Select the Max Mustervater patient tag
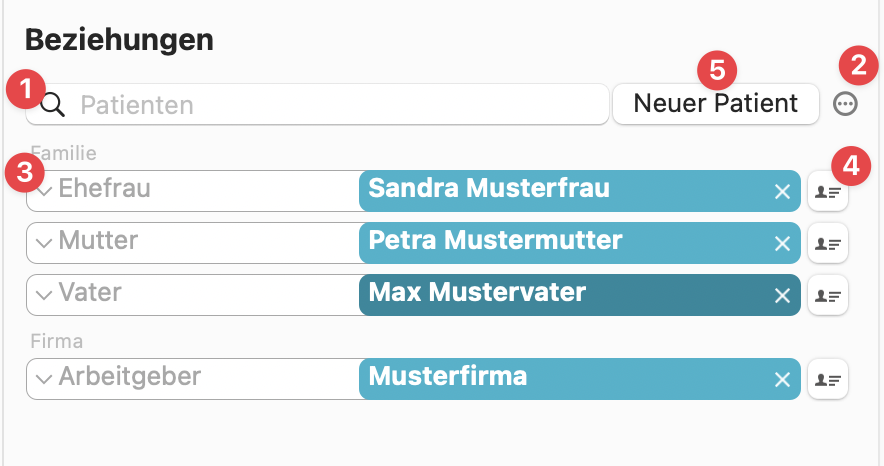The image size is (884, 466). [580, 295]
